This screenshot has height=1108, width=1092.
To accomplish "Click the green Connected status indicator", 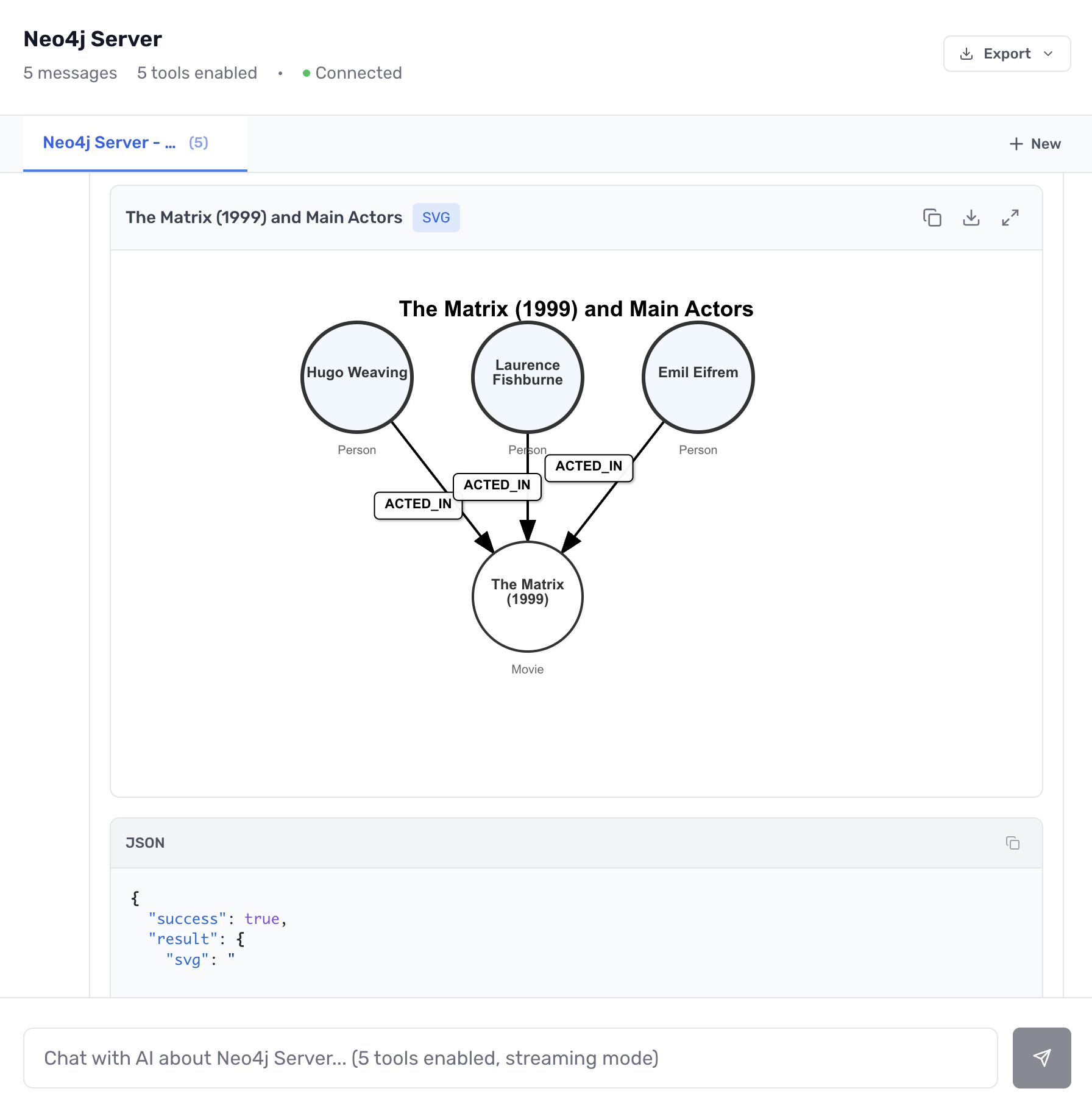I will tap(307, 73).
